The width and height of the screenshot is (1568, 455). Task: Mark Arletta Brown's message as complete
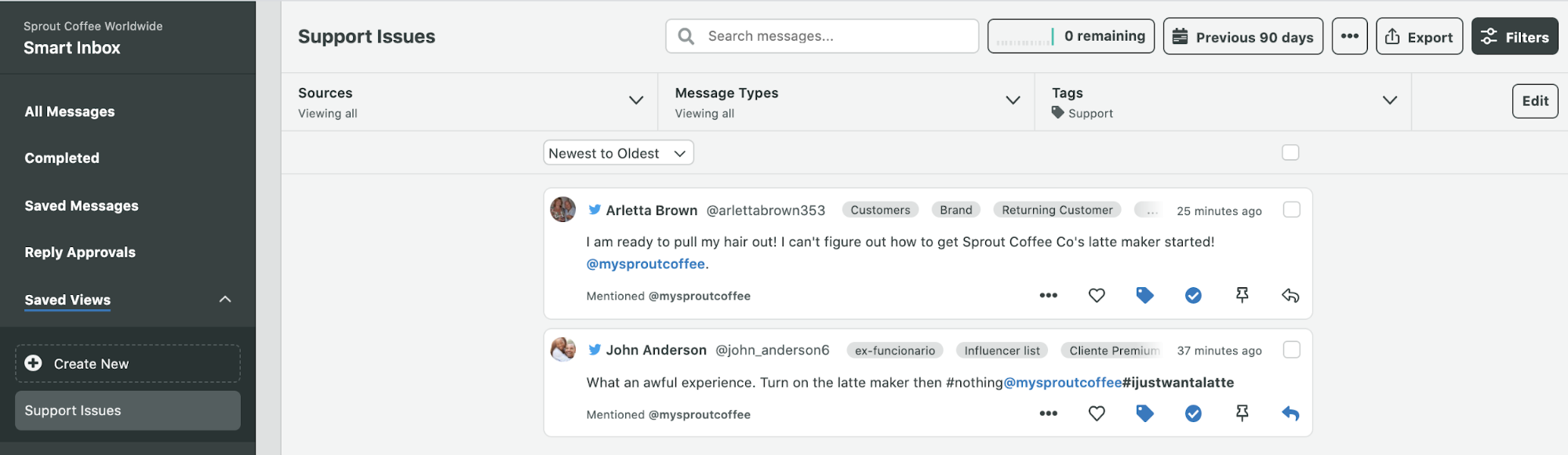tap(1193, 296)
